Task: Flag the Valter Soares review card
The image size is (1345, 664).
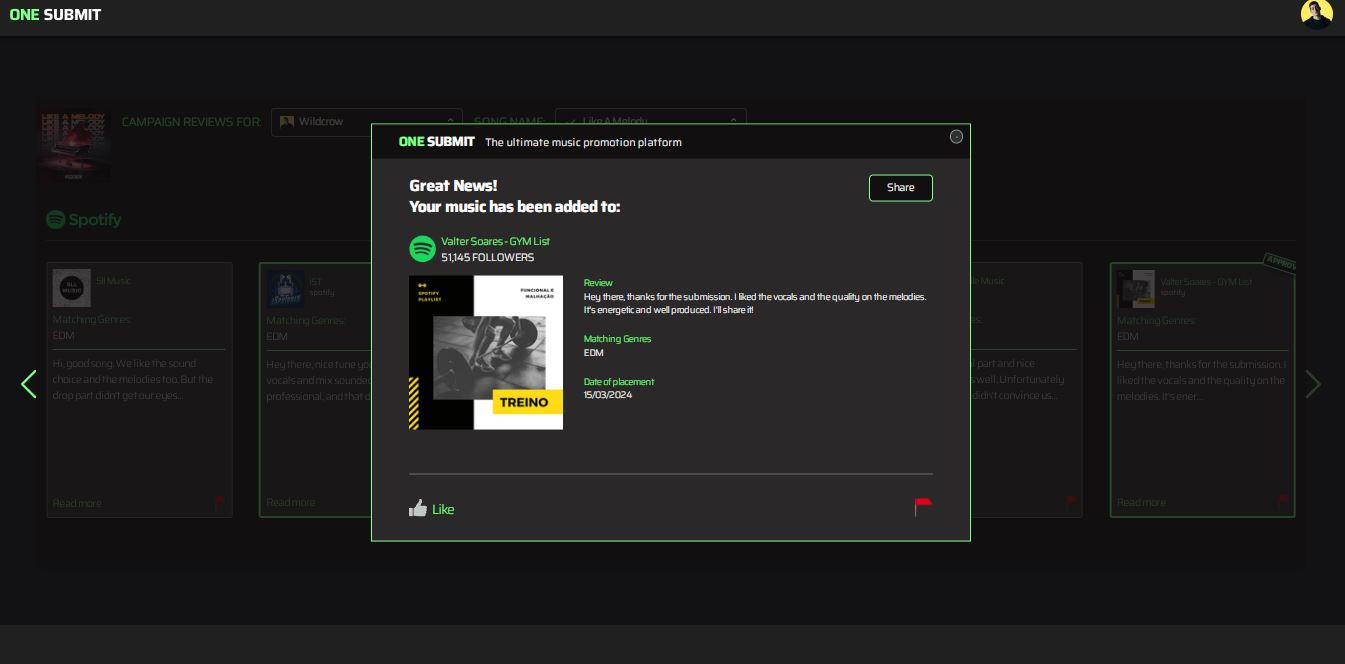Action: tap(1283, 501)
